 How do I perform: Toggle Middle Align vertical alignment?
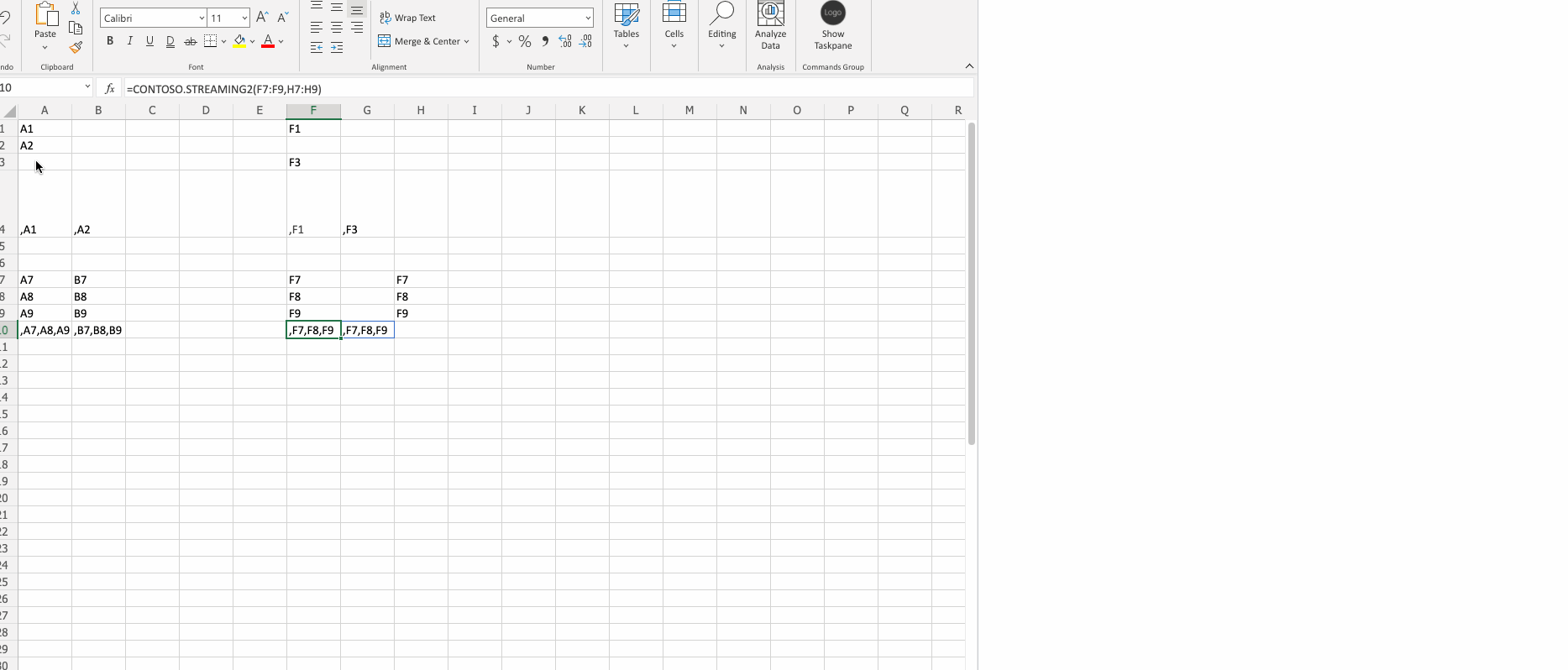click(x=337, y=8)
